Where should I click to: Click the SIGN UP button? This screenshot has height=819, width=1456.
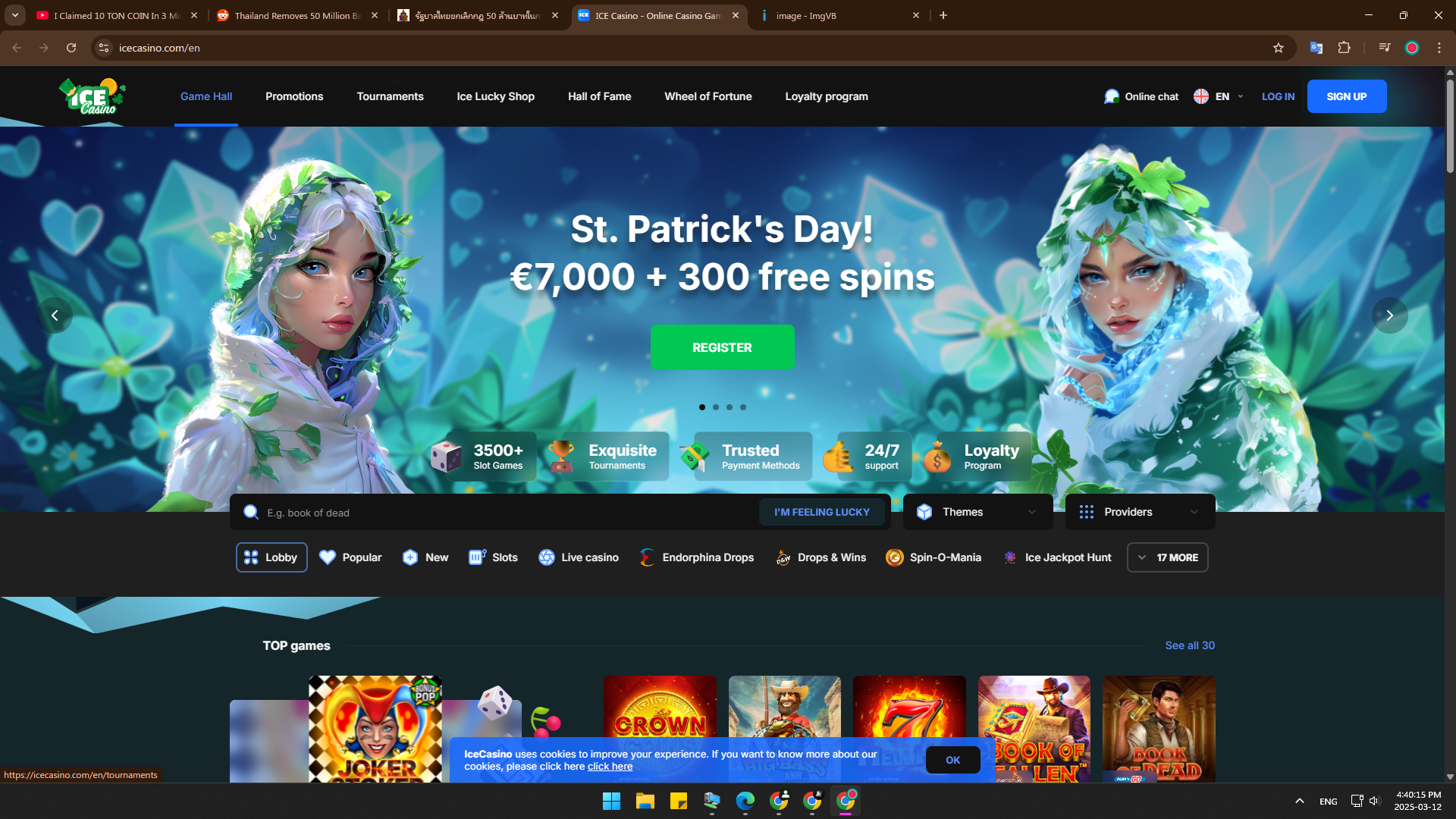coord(1347,96)
